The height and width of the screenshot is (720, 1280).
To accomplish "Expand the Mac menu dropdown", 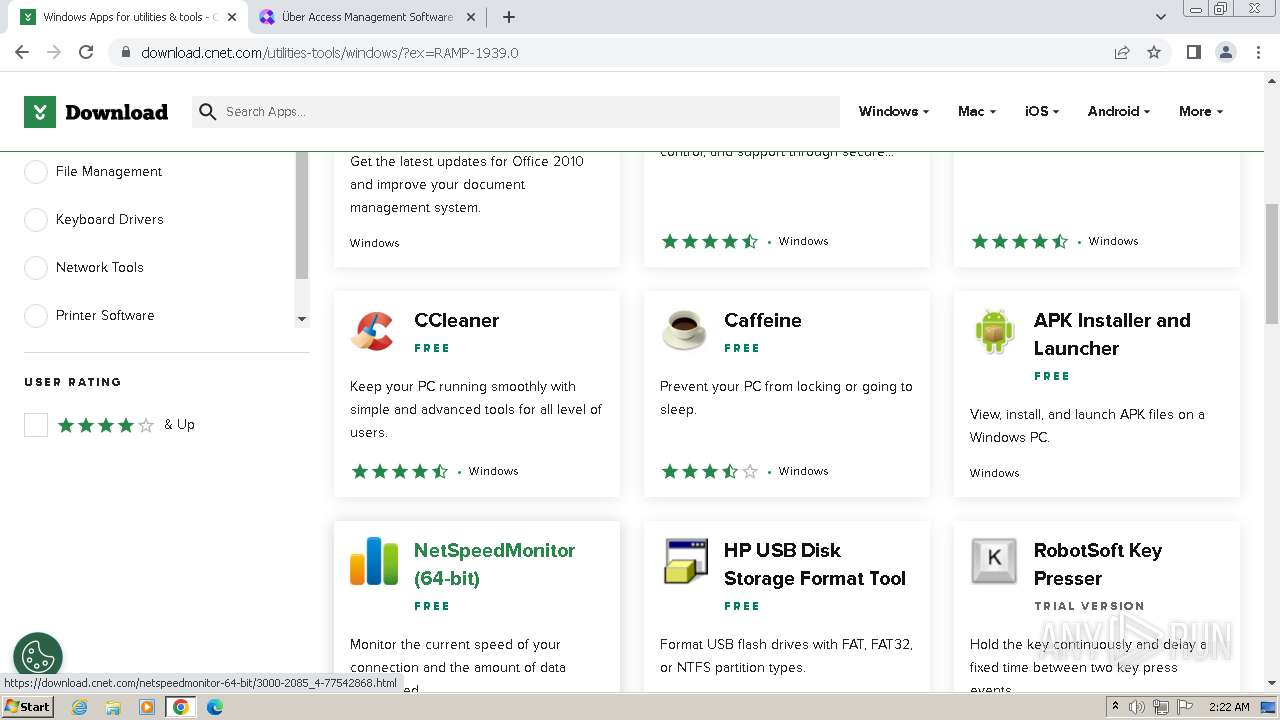I will (x=977, y=112).
